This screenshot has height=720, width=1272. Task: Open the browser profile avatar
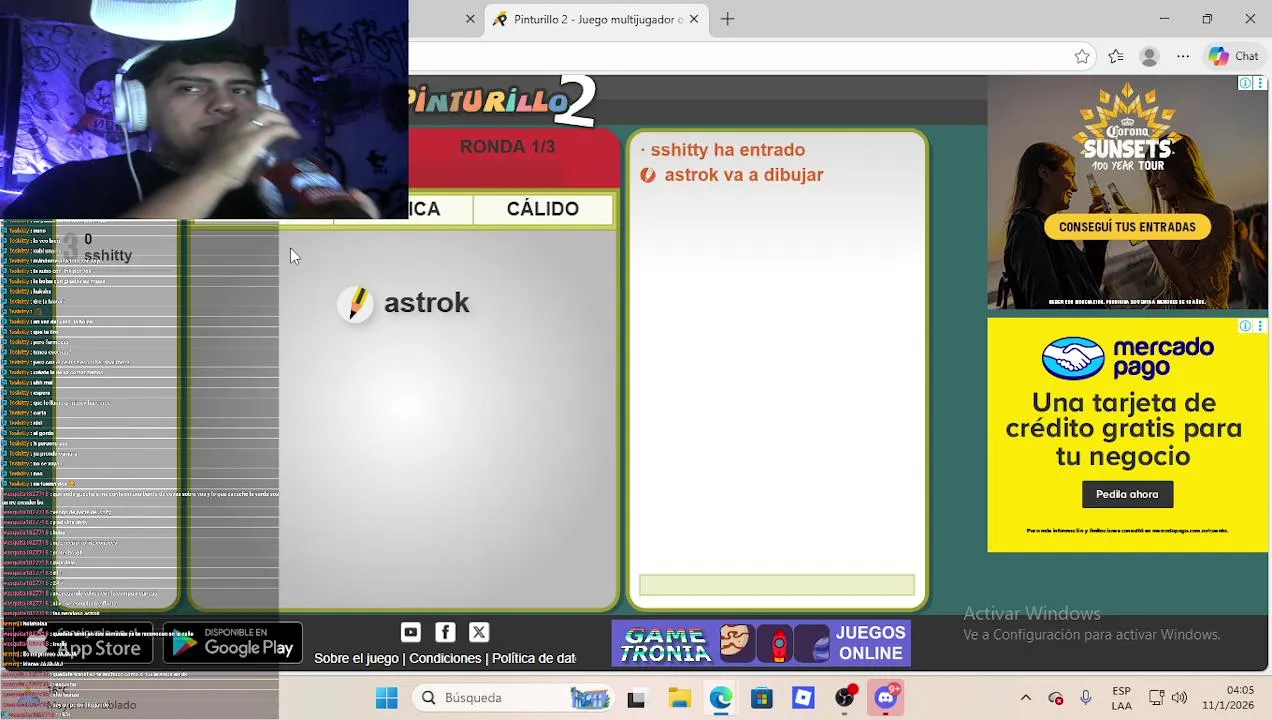(1150, 57)
